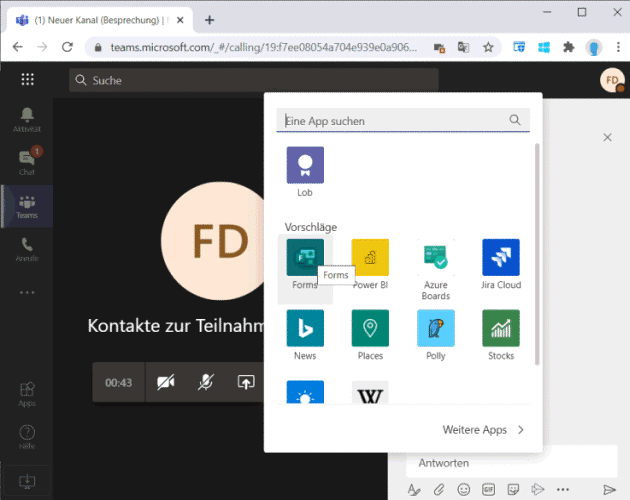Open the Chrome profile avatar
This screenshot has height=500, width=630.
coord(593,47)
